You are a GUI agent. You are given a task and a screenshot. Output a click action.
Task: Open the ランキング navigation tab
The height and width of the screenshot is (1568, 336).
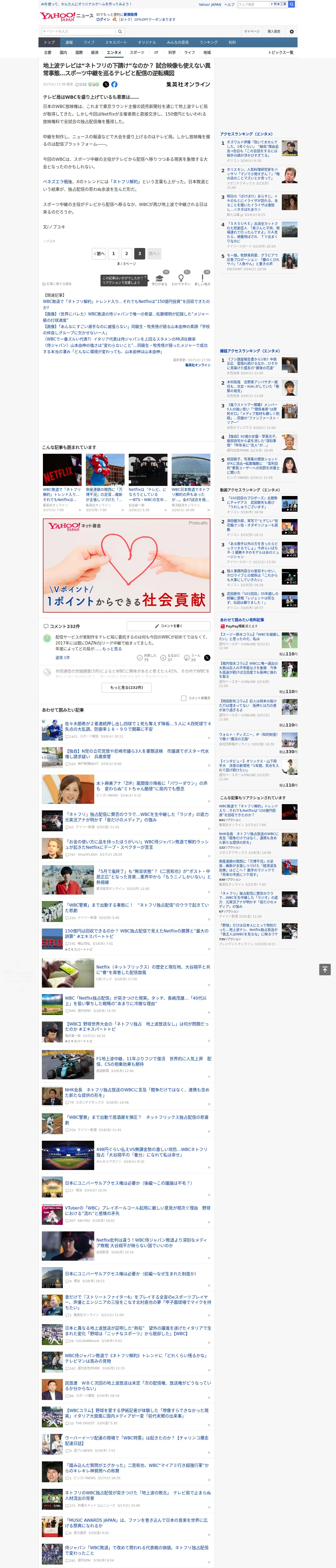[x=209, y=43]
